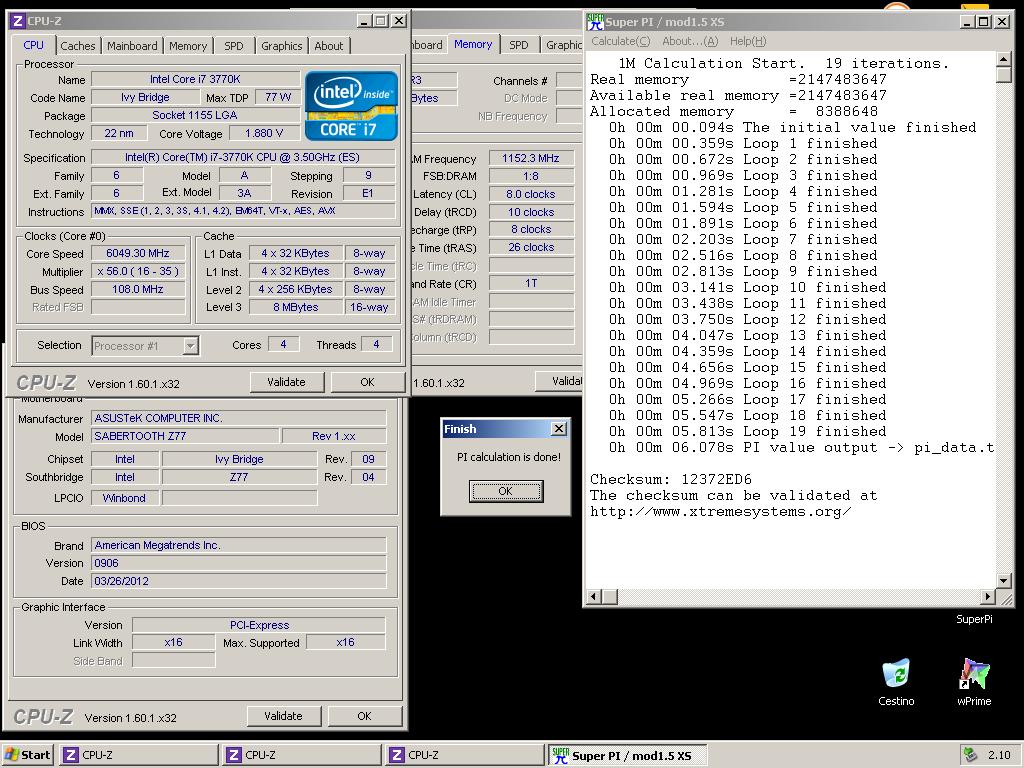Click the system tray icon near 2.10
The image size is (1024, 768).
(969, 755)
